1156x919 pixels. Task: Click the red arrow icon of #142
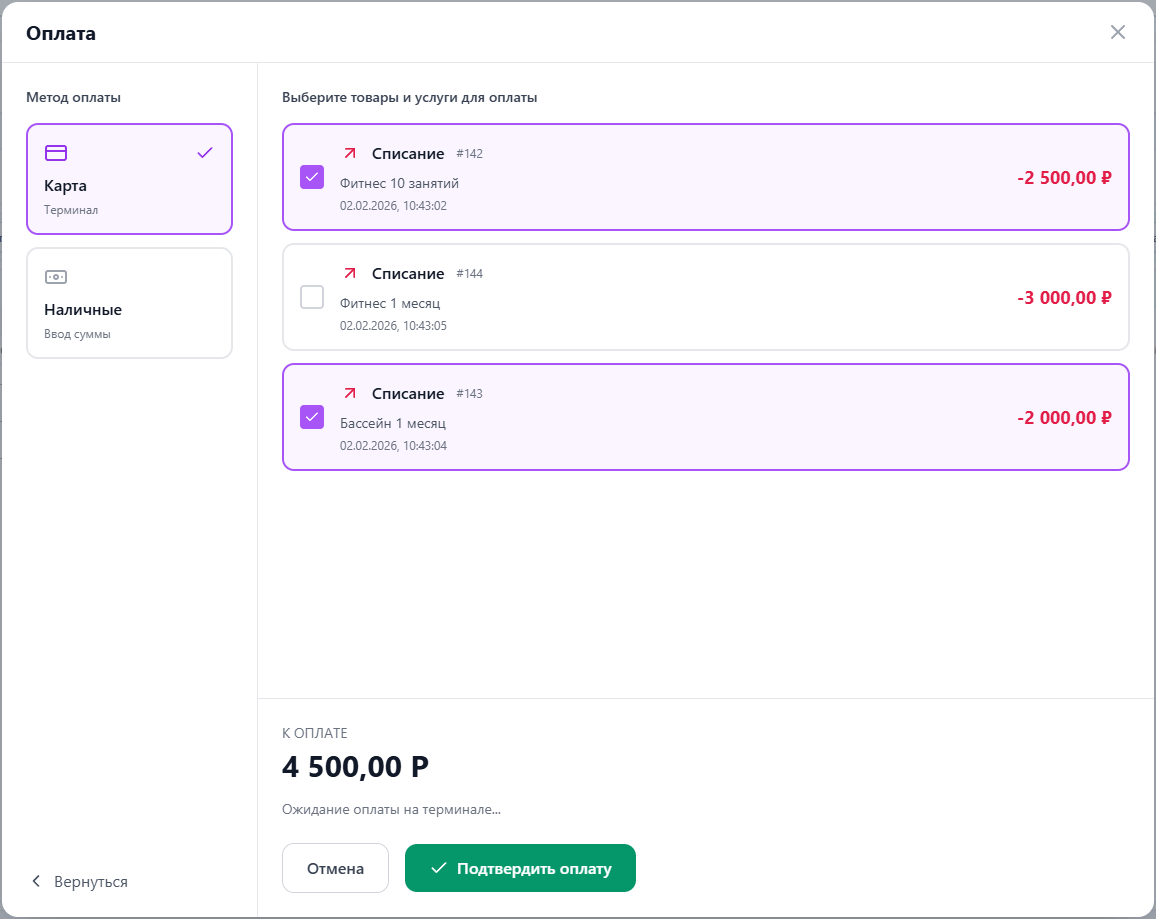point(350,153)
